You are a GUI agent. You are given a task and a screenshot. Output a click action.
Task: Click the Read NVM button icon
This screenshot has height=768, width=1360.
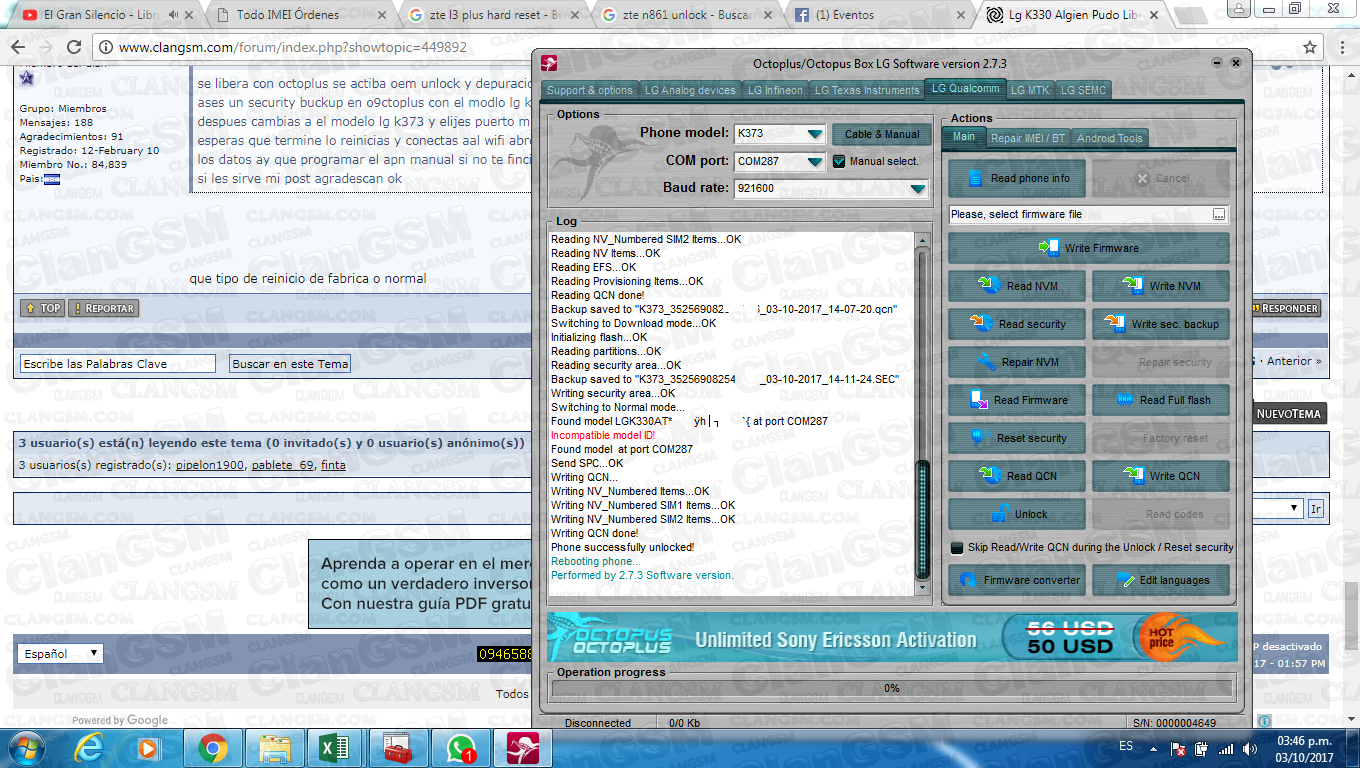click(989, 285)
